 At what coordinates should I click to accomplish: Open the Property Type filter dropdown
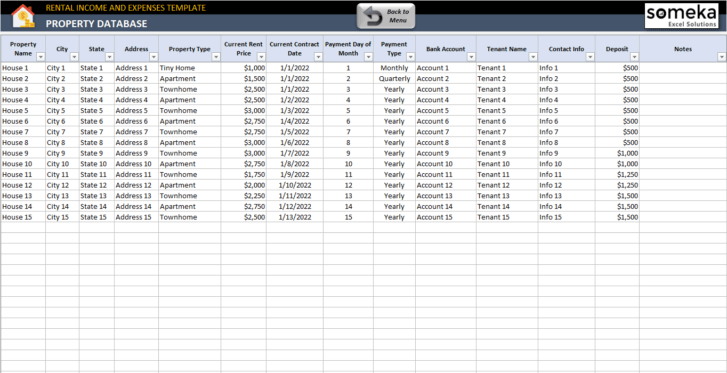pyautogui.click(x=216, y=57)
